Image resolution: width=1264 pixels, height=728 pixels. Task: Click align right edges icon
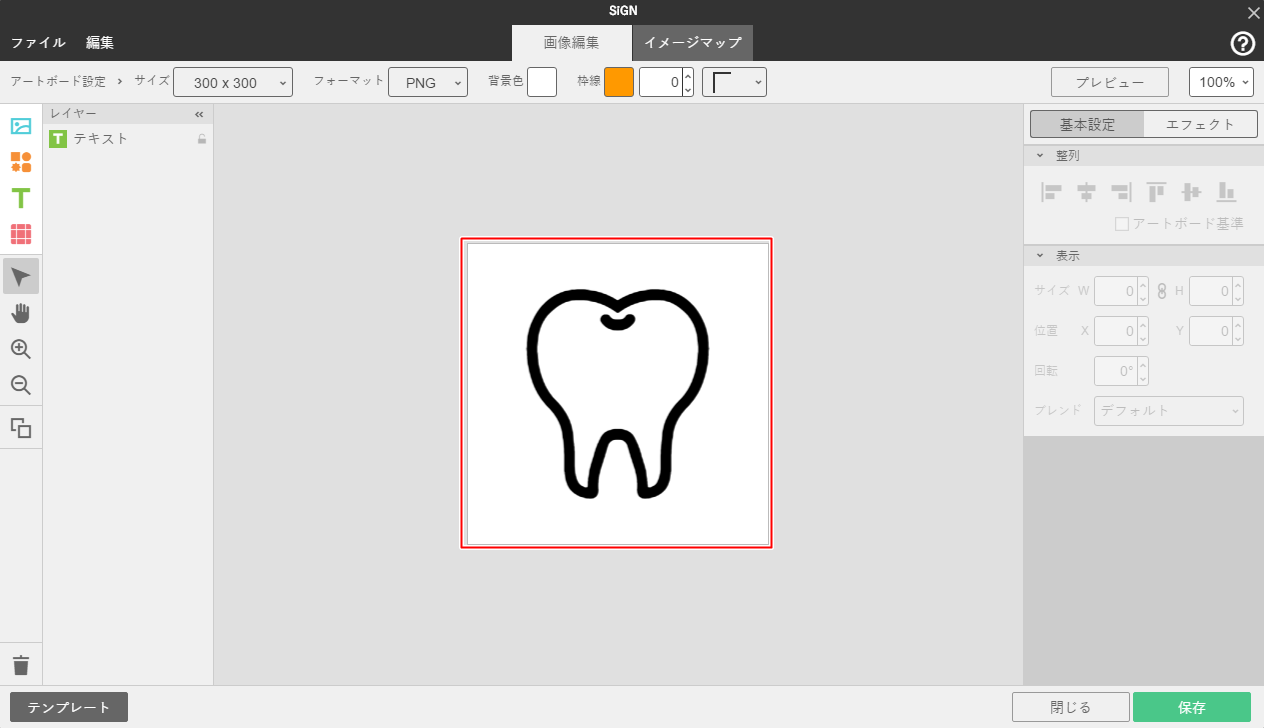(1121, 192)
